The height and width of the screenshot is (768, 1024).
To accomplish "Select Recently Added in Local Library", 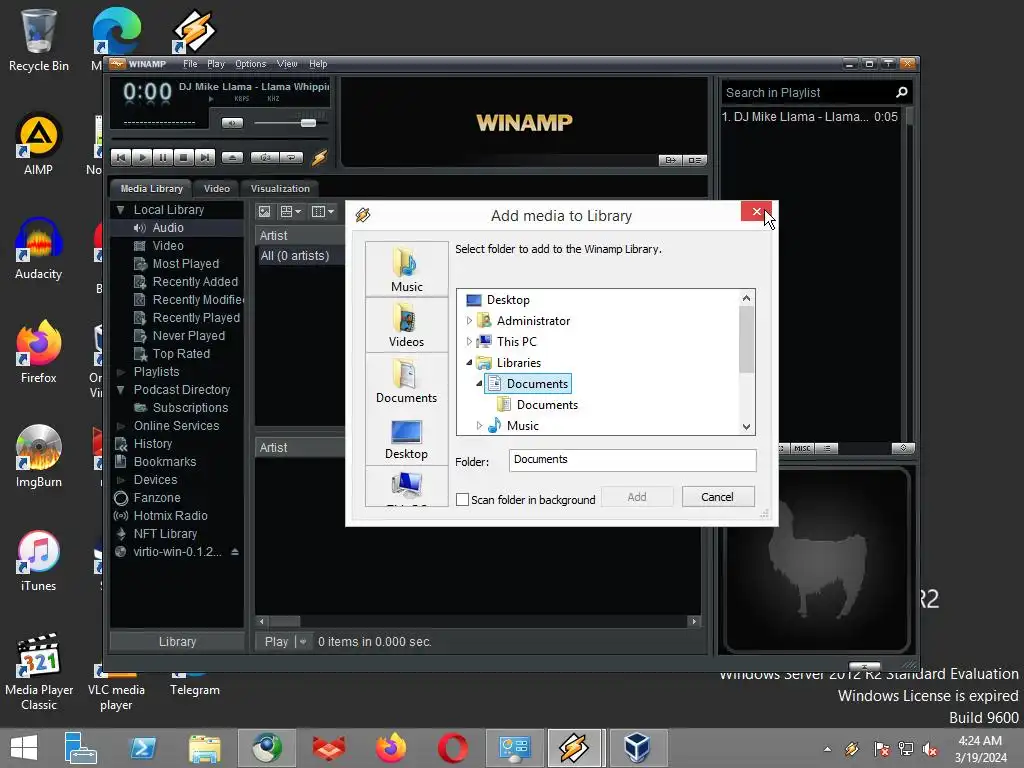I will click(x=195, y=282).
